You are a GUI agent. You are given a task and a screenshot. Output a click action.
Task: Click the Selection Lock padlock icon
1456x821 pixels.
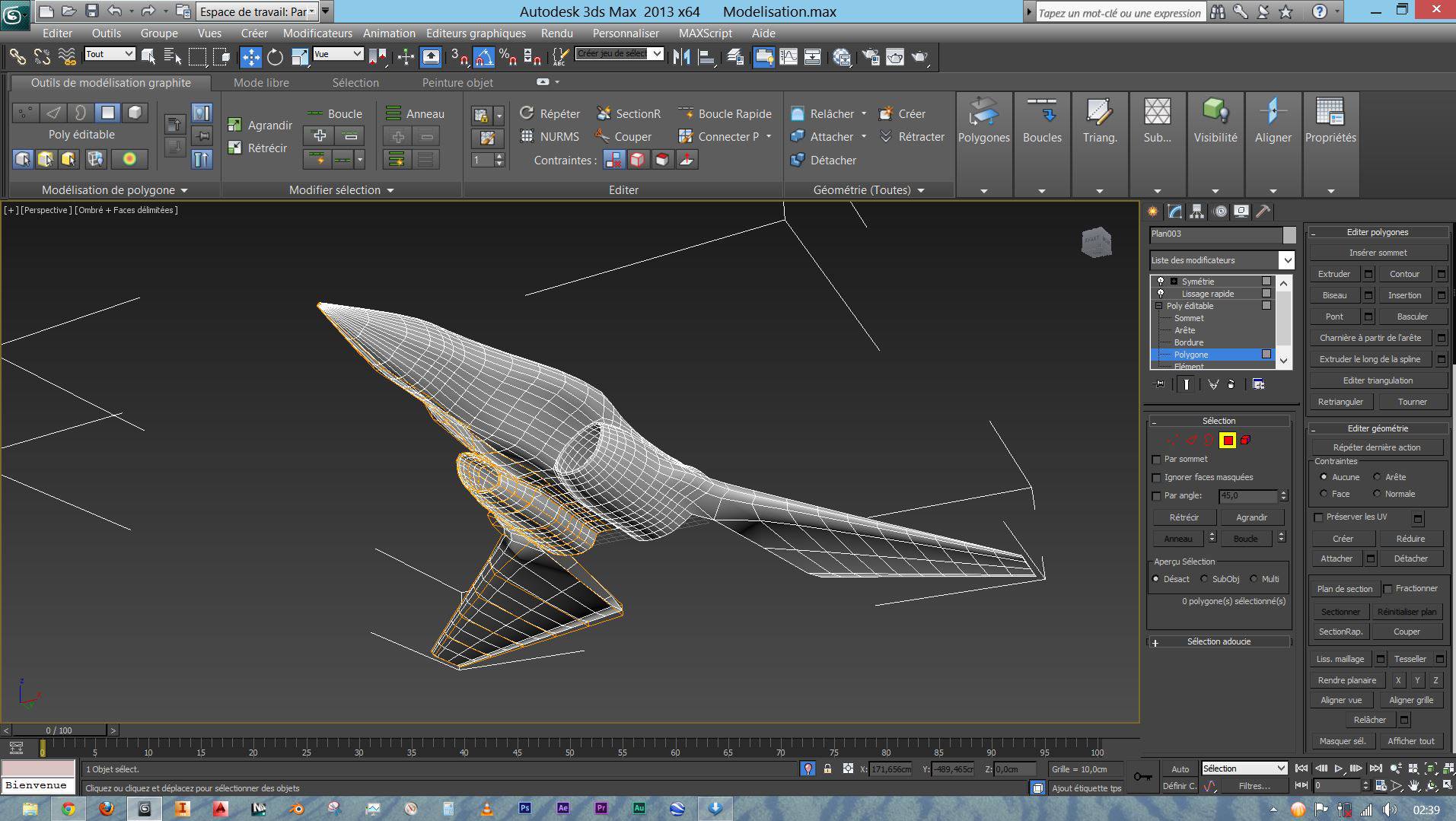827,768
